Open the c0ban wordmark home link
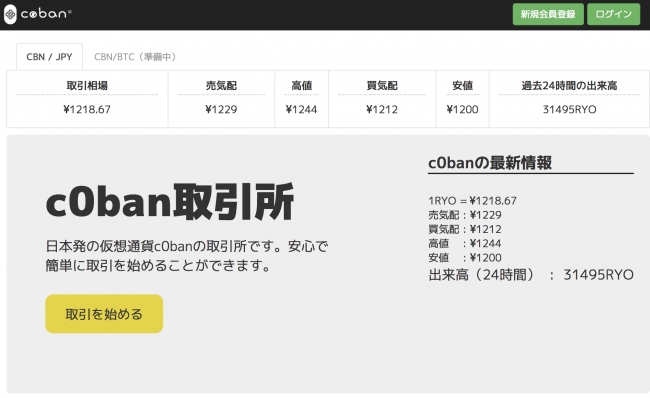The height and width of the screenshot is (398, 650). [x=46, y=14]
